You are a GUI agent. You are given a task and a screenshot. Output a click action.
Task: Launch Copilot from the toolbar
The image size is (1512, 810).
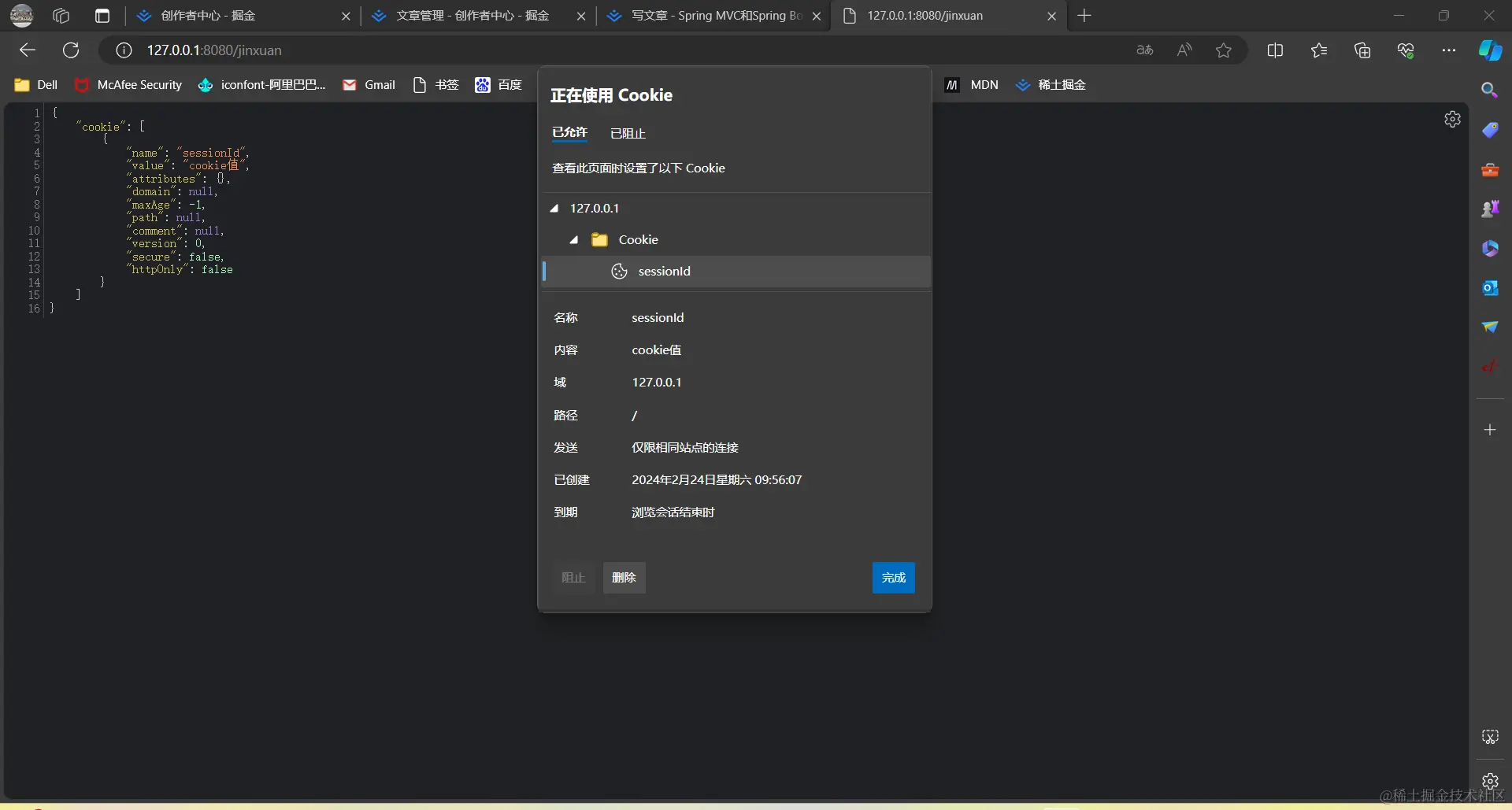[1490, 50]
